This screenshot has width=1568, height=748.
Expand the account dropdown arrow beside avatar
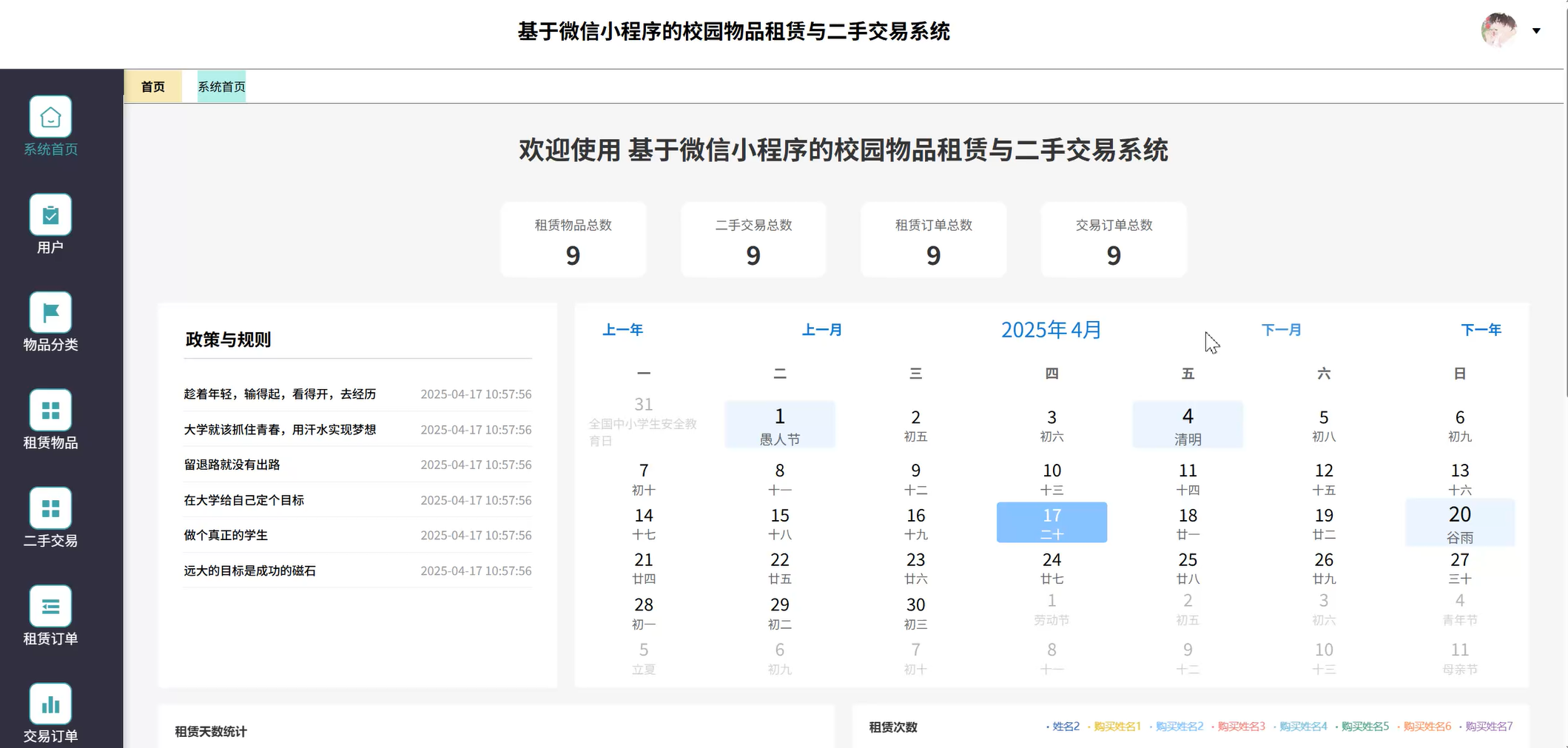coord(1536,31)
